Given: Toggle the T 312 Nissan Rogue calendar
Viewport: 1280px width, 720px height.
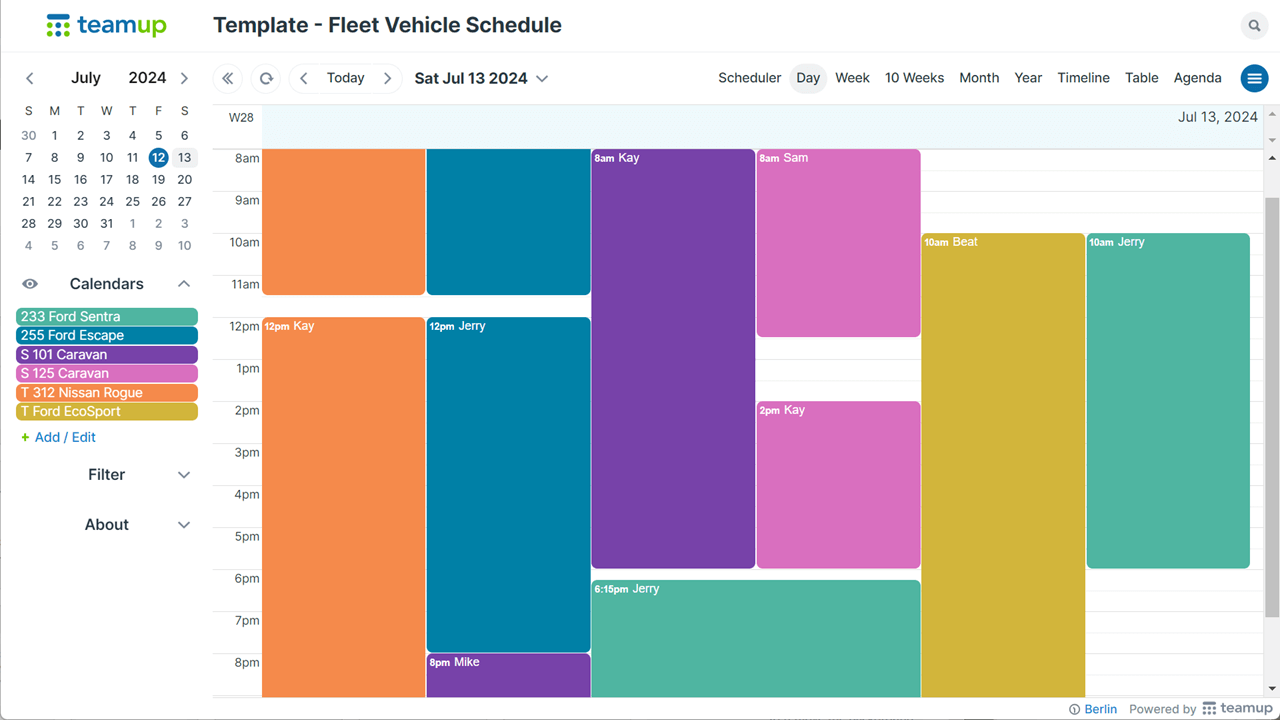Looking at the screenshot, I should click(107, 392).
